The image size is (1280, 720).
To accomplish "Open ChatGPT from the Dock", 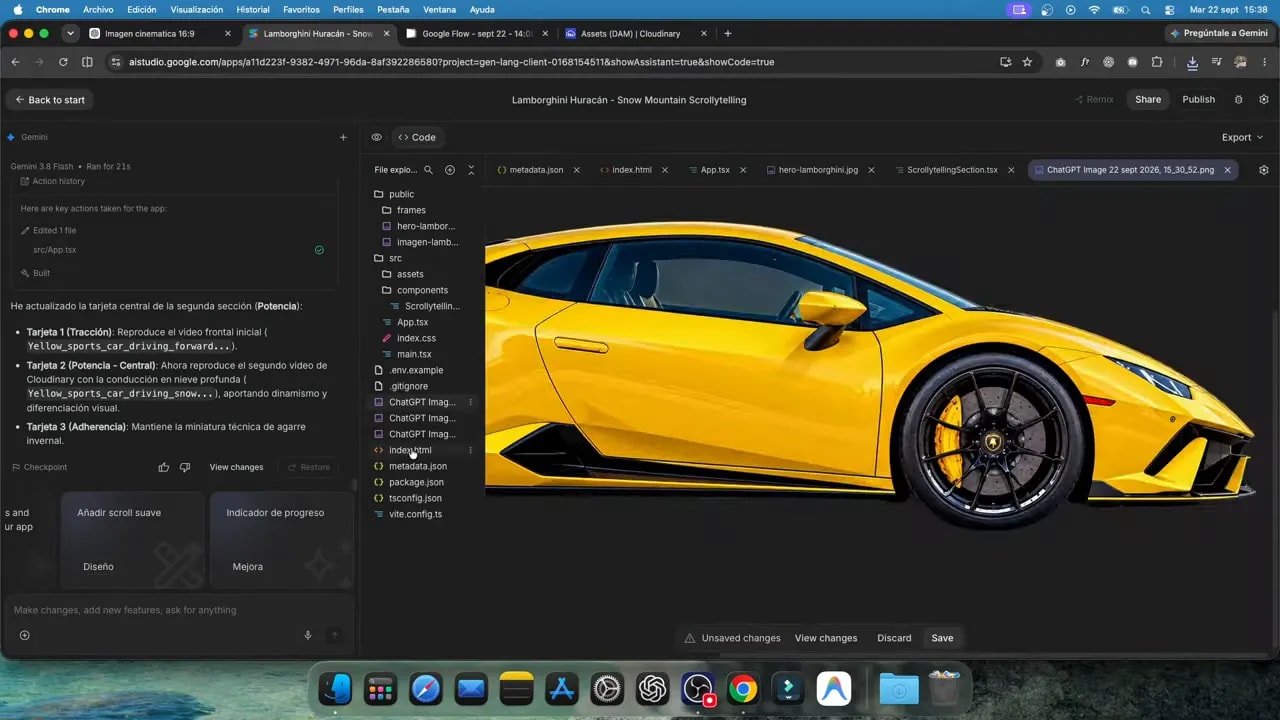I will [652, 688].
